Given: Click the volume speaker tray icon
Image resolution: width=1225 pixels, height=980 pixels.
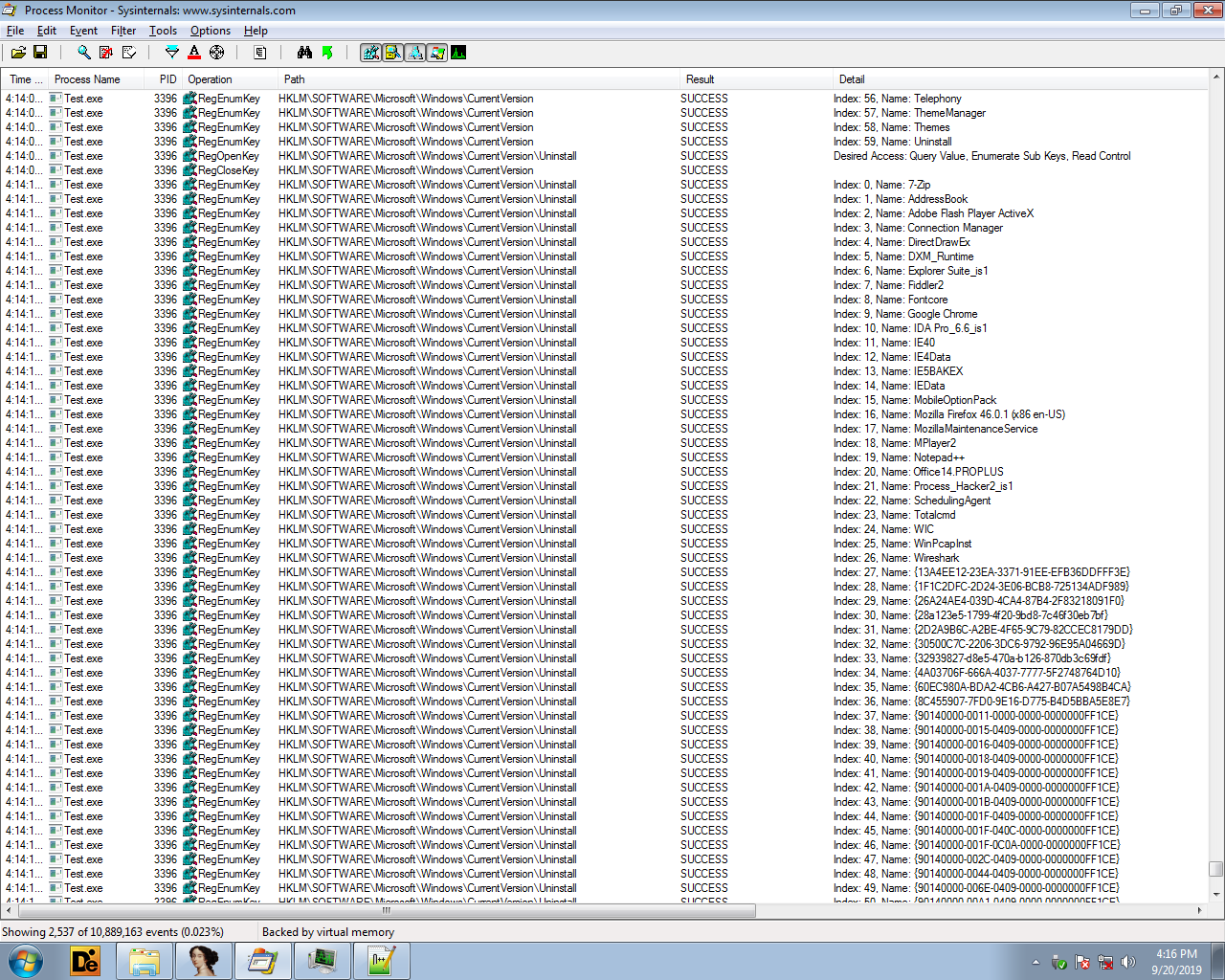Looking at the screenshot, I should coord(1128,962).
